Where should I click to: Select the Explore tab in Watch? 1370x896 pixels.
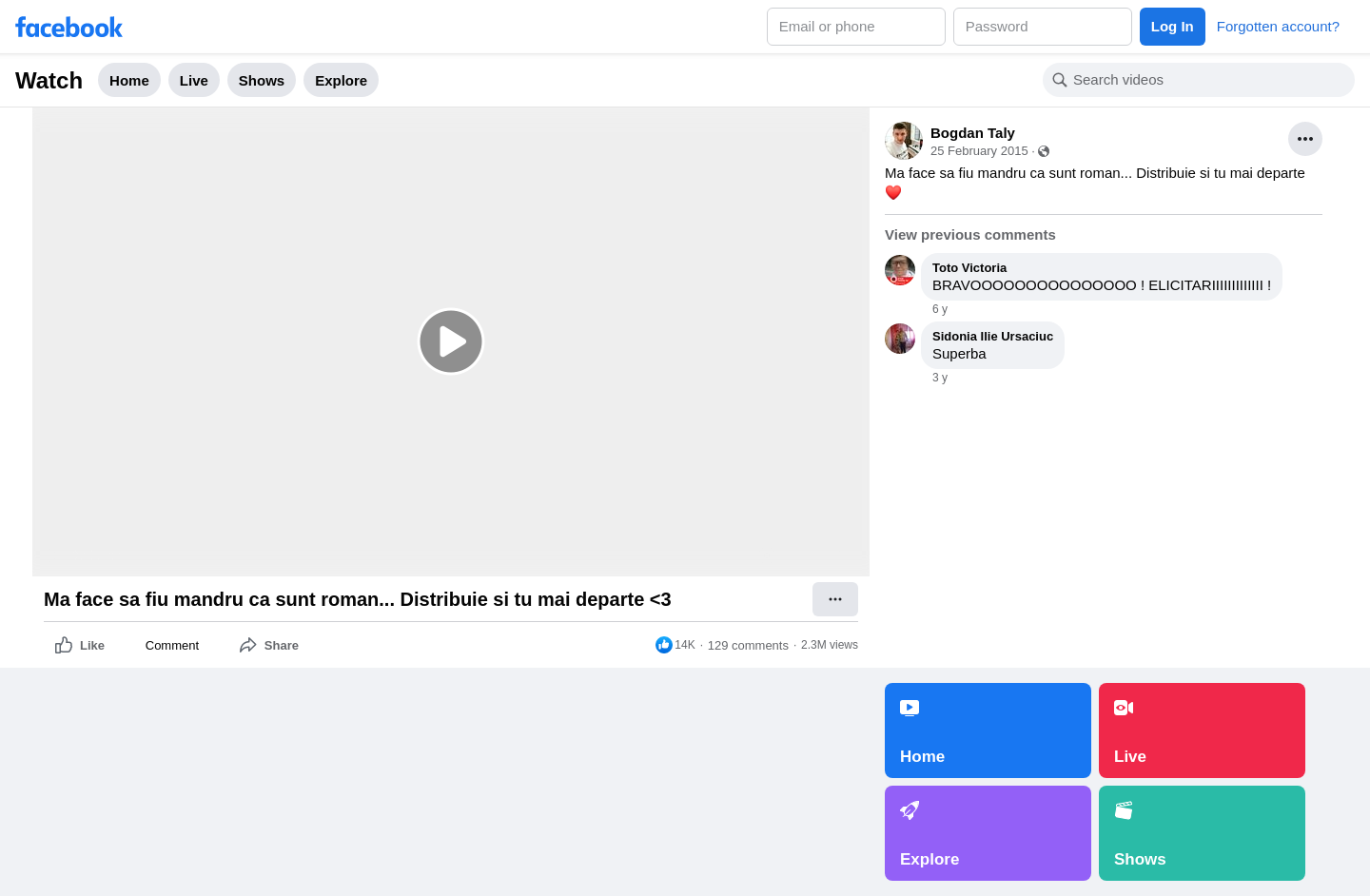pos(341,80)
